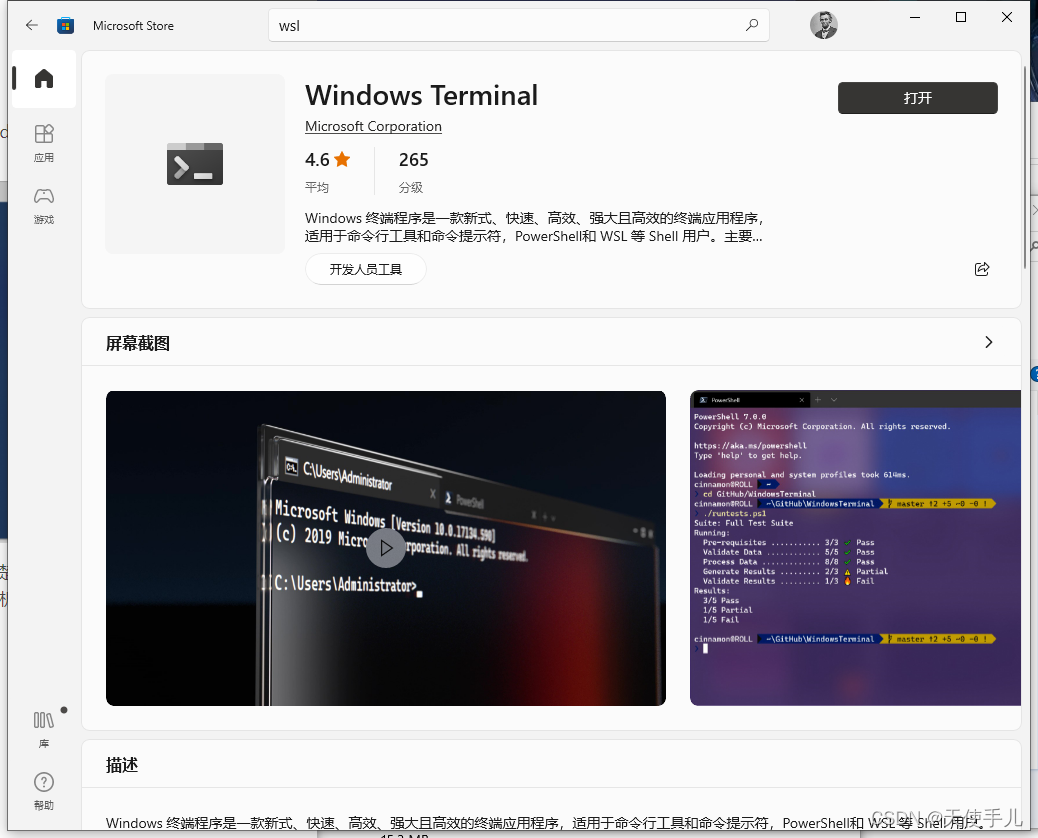Open the Home tab in sidebar
Screen dimensions: 1038x838
(x=44, y=79)
